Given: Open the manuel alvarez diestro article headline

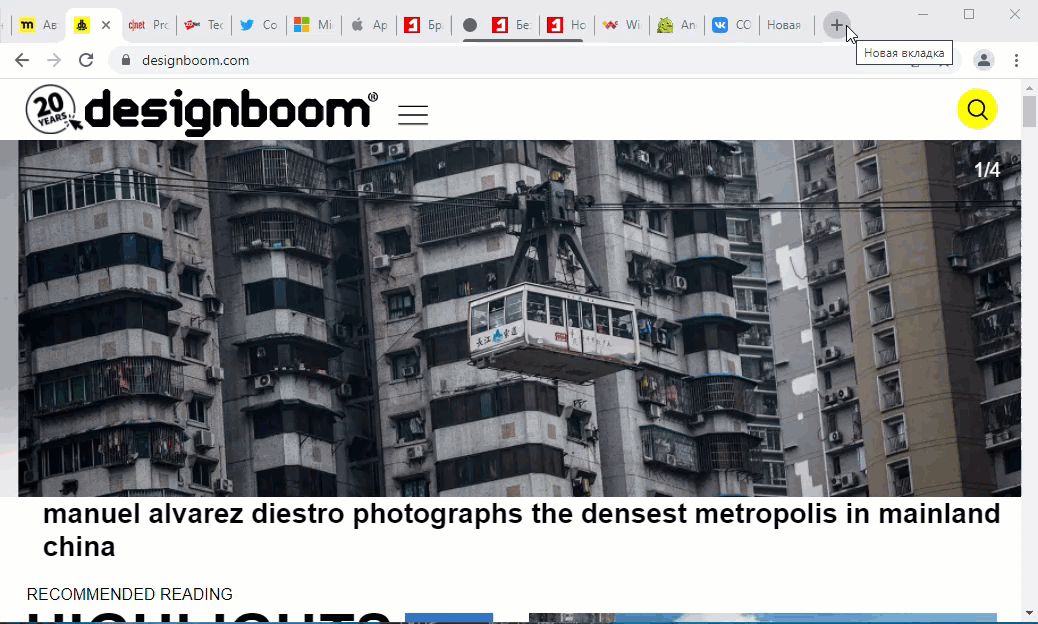Looking at the screenshot, I should point(522,530).
